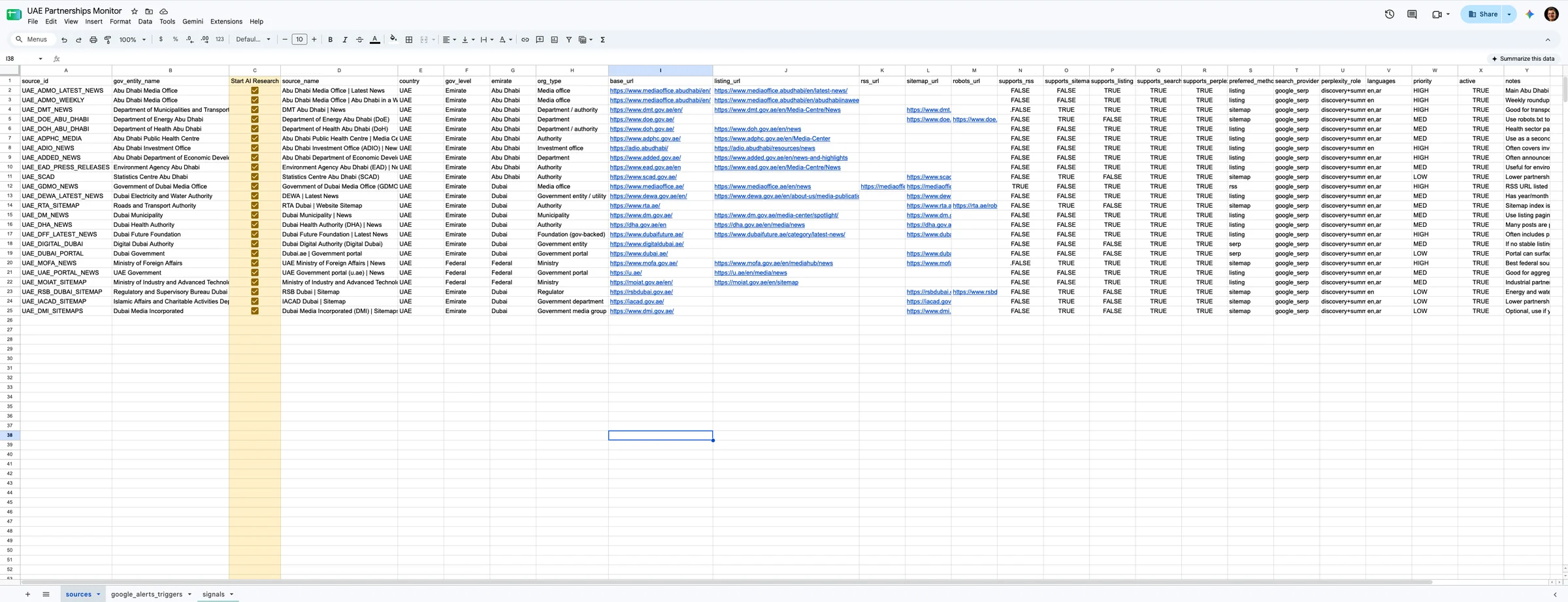The image size is (1568, 602).
Task: Toggle checkbox in UAE_RTA_SITEMAP row
Action: click(x=255, y=206)
